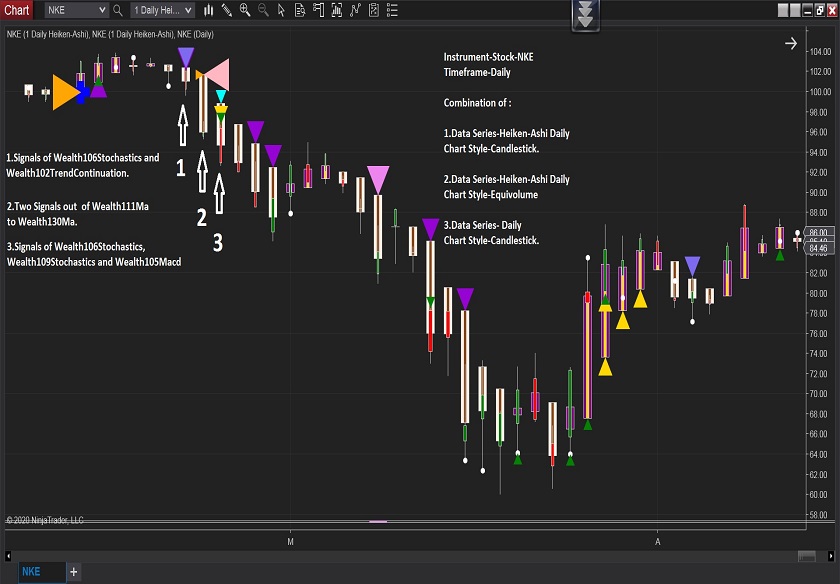This screenshot has height=584, width=840.
Task: Select the drawing tools pencil icon
Action: [x=227, y=10]
